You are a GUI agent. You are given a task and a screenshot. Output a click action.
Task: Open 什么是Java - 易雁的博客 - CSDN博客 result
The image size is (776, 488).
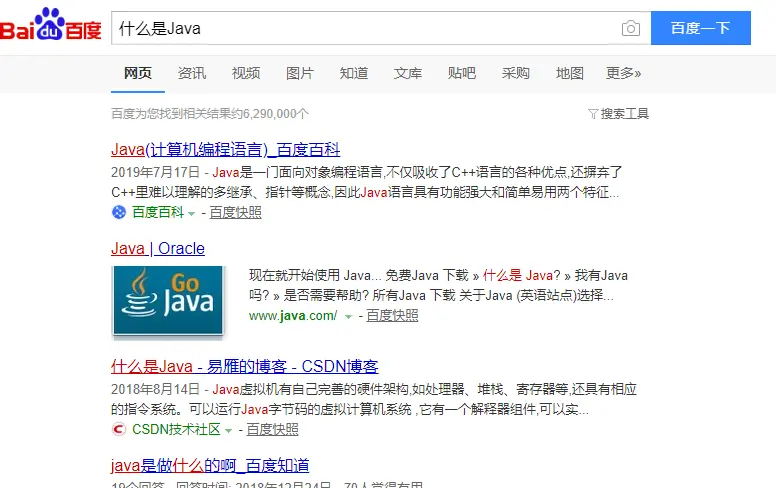244,366
